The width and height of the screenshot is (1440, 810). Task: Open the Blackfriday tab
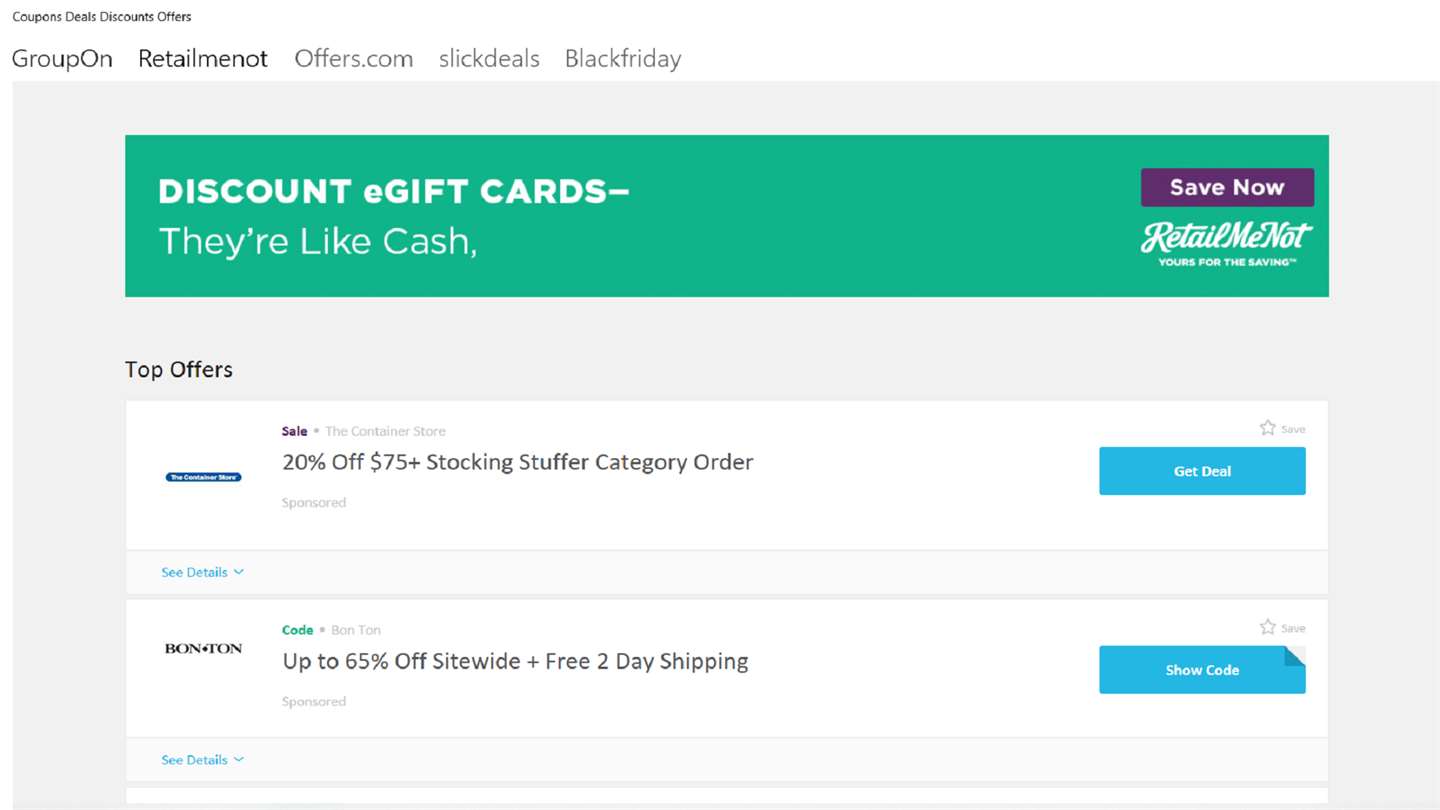623,59
